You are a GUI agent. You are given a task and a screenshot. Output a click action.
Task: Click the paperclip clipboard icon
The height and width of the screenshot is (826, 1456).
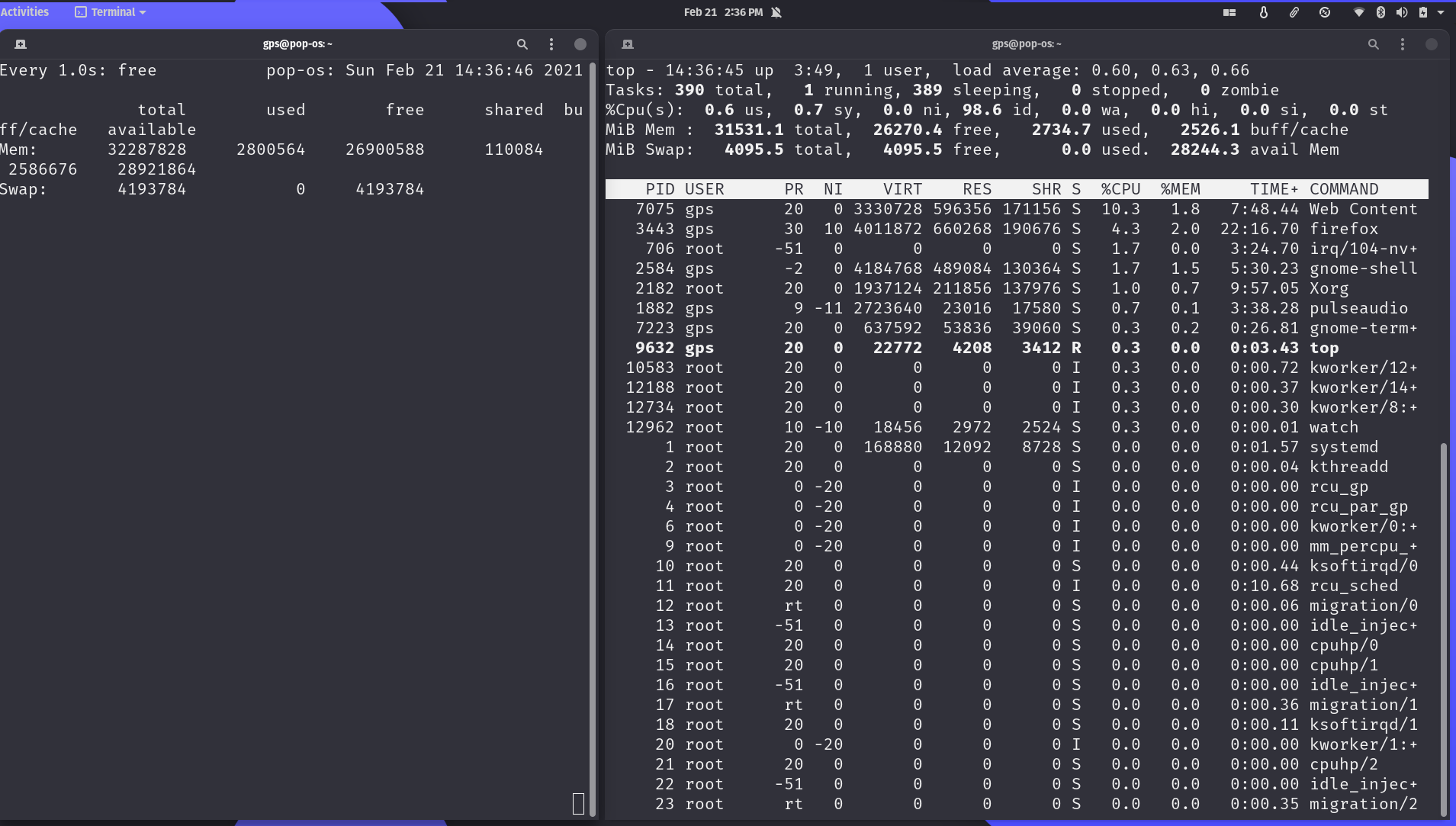point(1294,12)
